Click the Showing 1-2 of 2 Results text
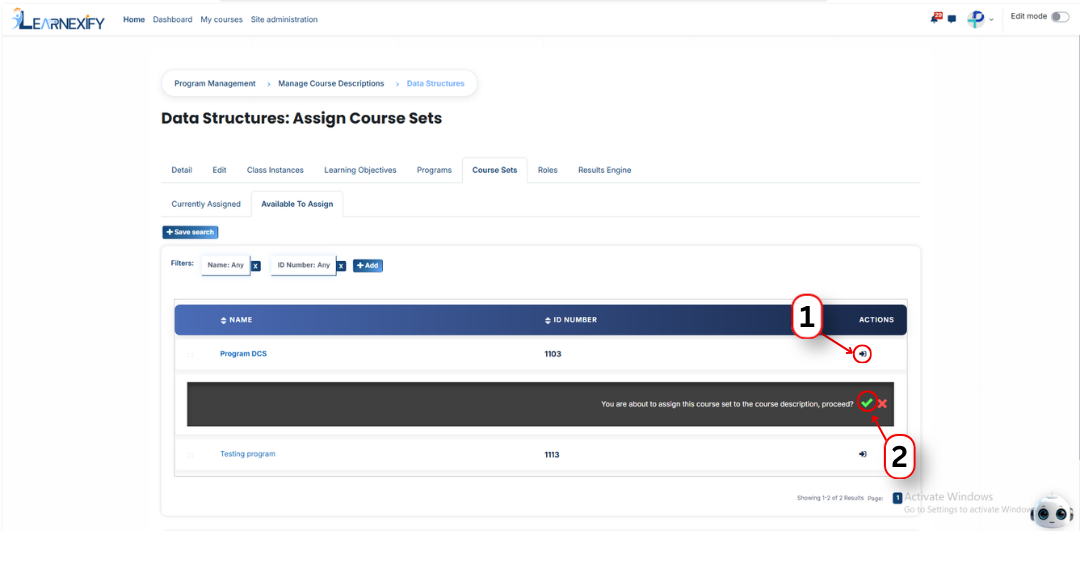Image resolution: width=1080 pixels, height=566 pixels. [830, 498]
